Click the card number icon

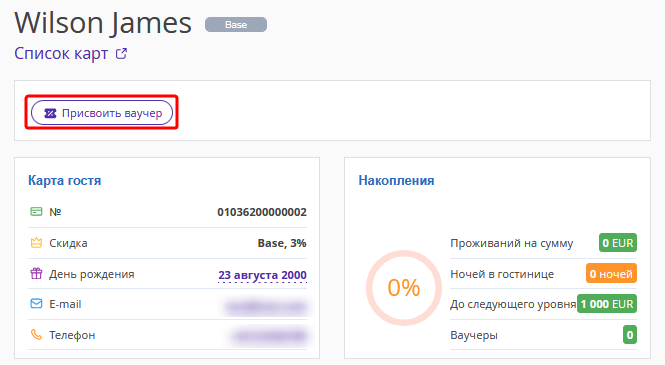click(x=36, y=211)
